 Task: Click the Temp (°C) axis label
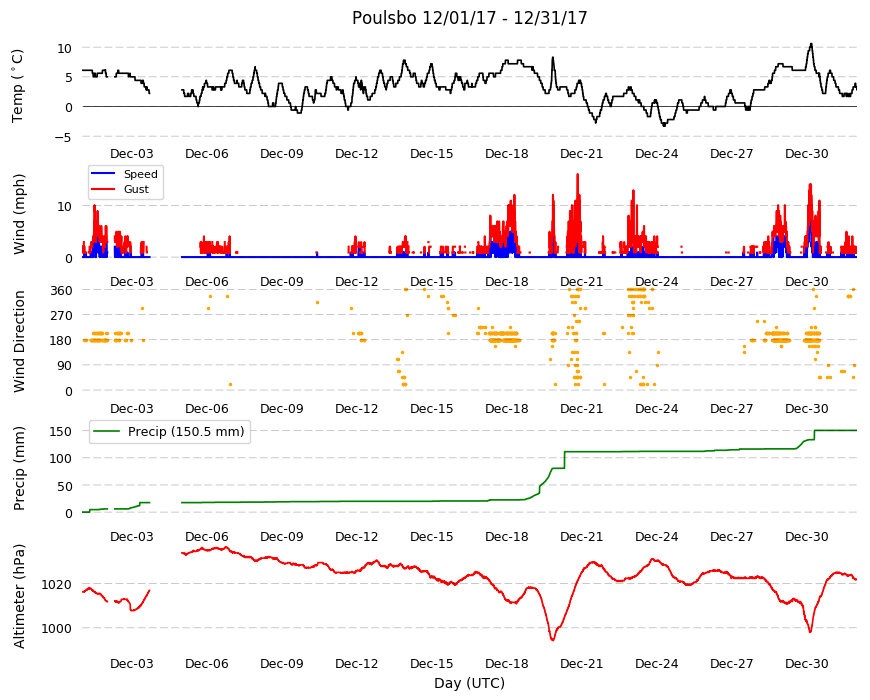click(x=18, y=86)
